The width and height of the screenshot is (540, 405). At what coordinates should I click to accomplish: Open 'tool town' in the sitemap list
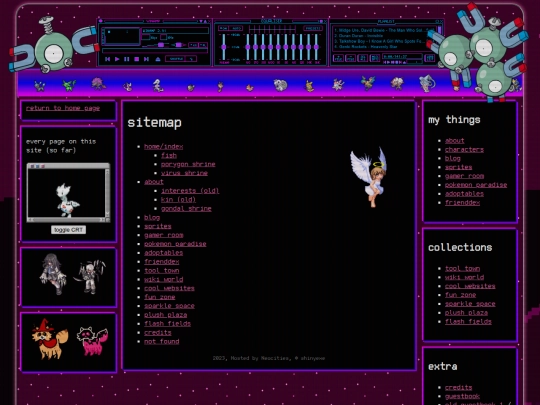(x=162, y=270)
